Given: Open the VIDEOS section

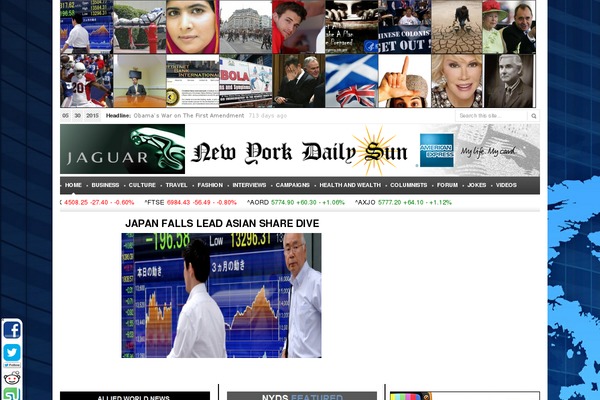Looking at the screenshot, I should [506, 185].
